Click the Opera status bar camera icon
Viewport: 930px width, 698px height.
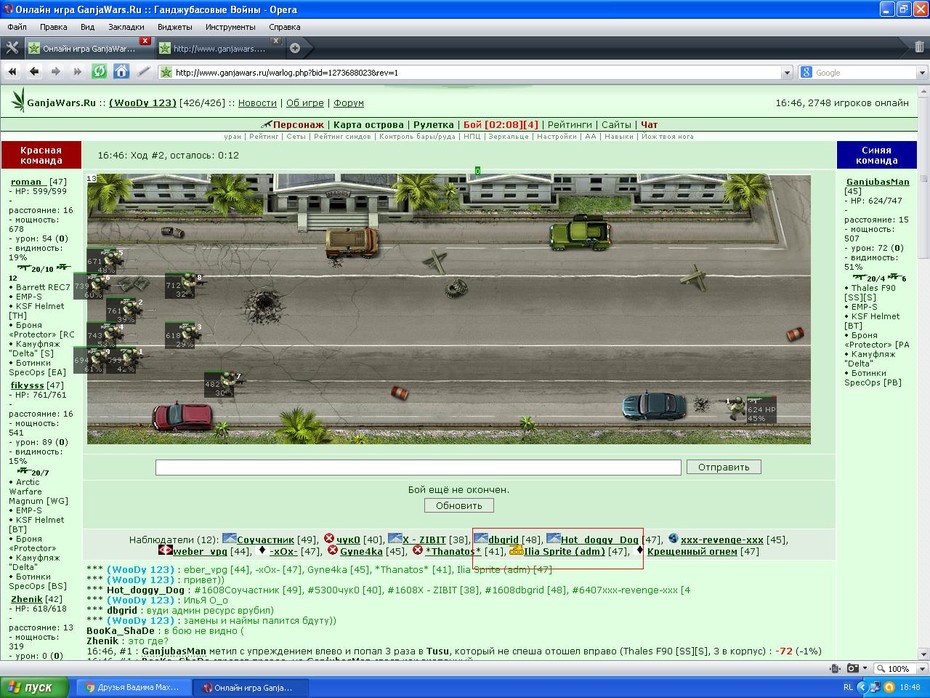click(852, 668)
